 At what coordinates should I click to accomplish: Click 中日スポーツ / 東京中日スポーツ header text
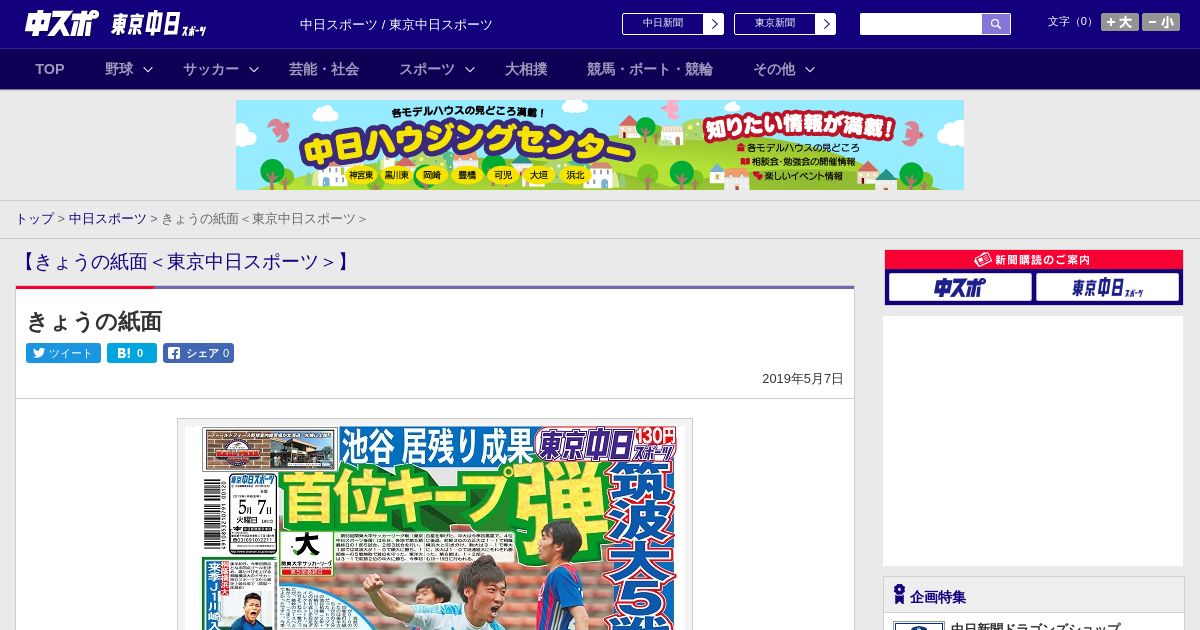(396, 24)
